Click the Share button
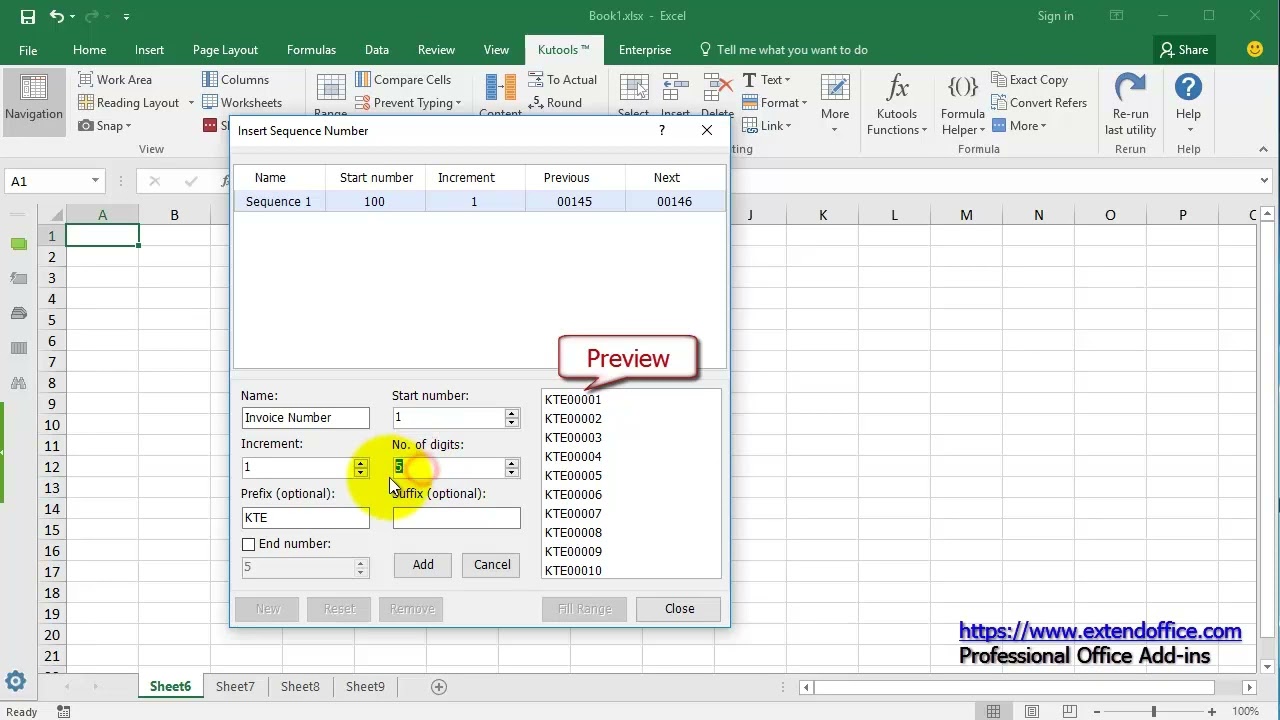 click(x=1184, y=50)
